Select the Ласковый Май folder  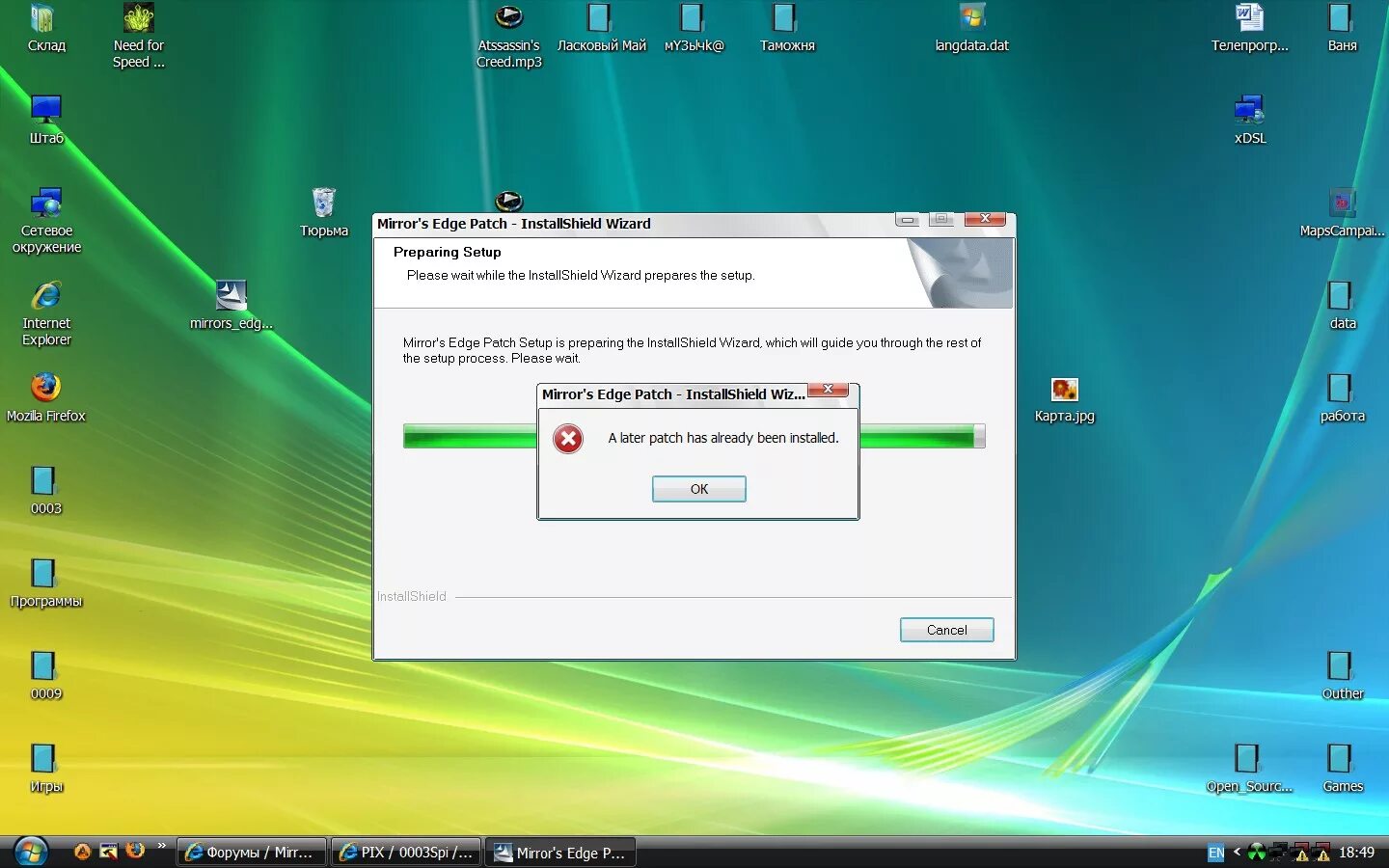601,28
